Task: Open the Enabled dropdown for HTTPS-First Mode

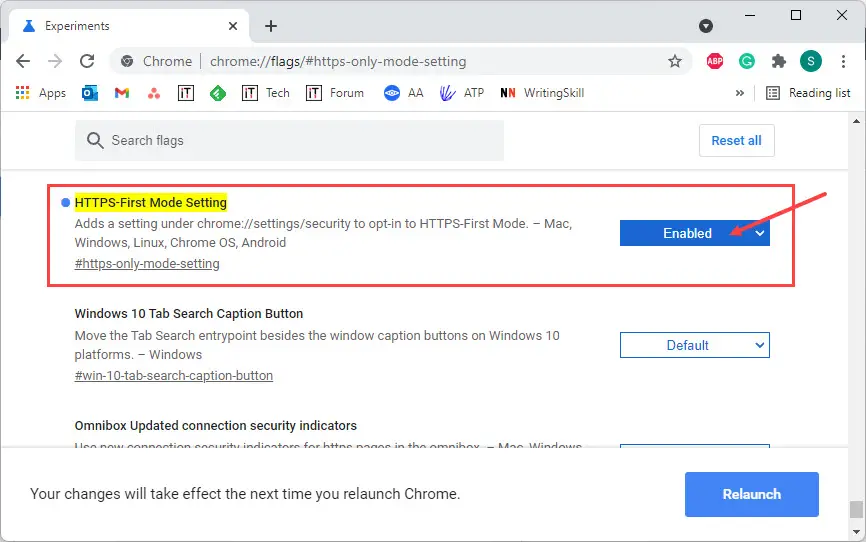Action: (694, 233)
